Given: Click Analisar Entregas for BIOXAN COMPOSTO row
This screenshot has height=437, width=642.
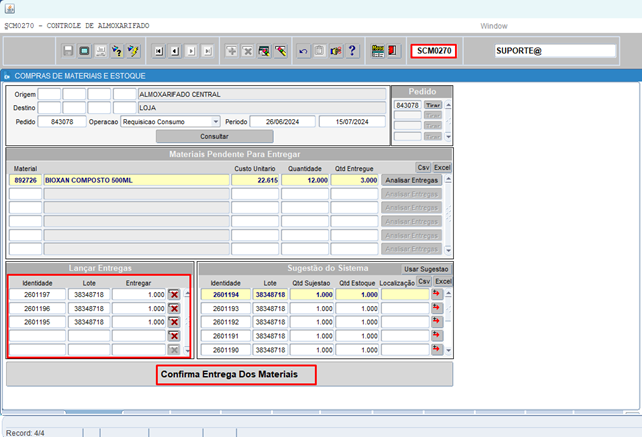Looking at the screenshot, I should click(x=411, y=180).
